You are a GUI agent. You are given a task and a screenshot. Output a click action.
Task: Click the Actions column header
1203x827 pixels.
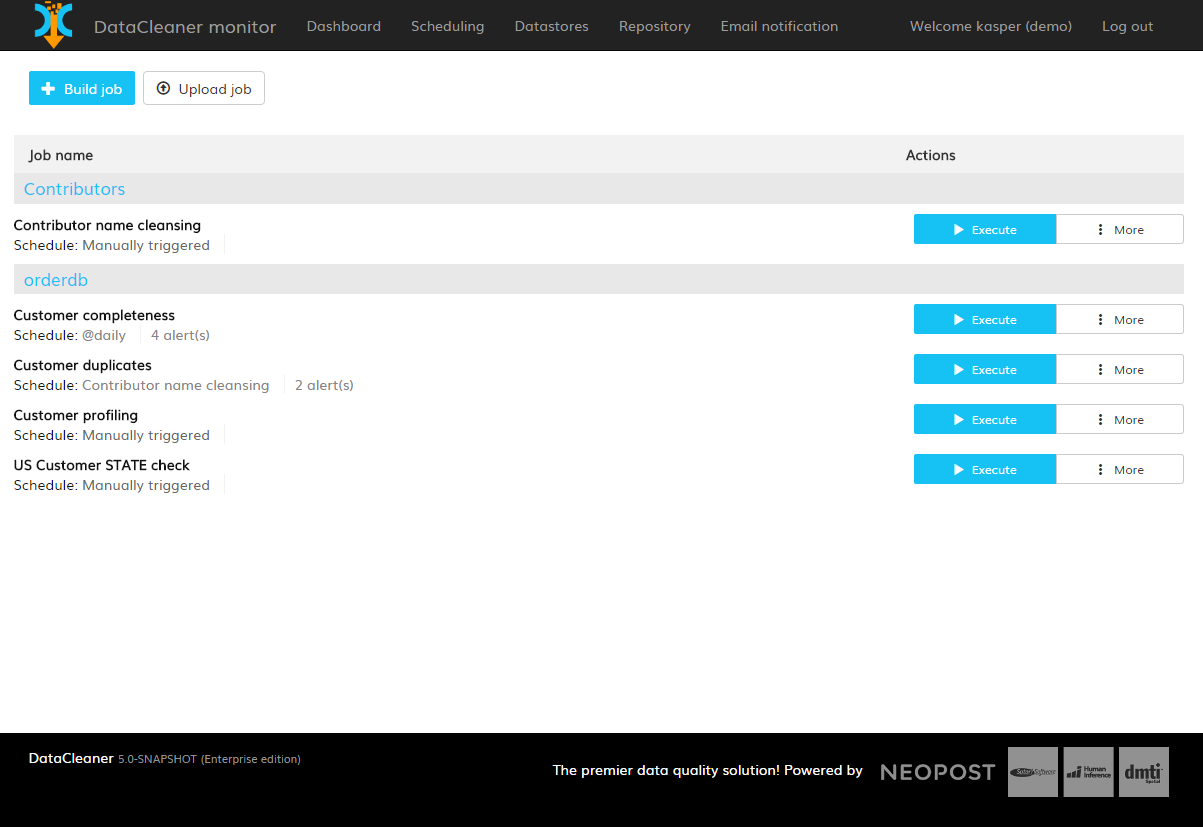click(x=931, y=155)
